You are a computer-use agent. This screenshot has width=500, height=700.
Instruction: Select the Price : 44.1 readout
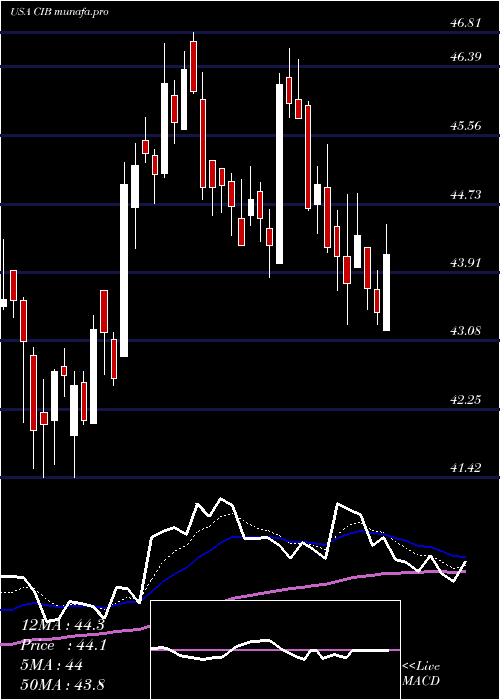point(63,645)
